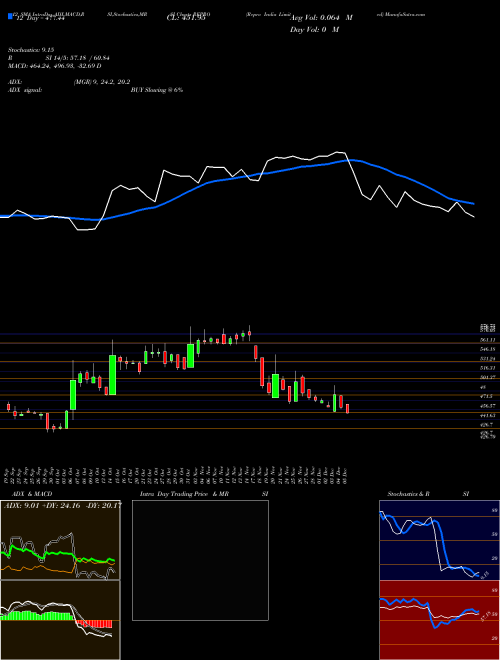Image resolution: width=500 pixels, height=660 pixels.
Task: Click the 516.31 price axis label
Action: coord(487,367)
